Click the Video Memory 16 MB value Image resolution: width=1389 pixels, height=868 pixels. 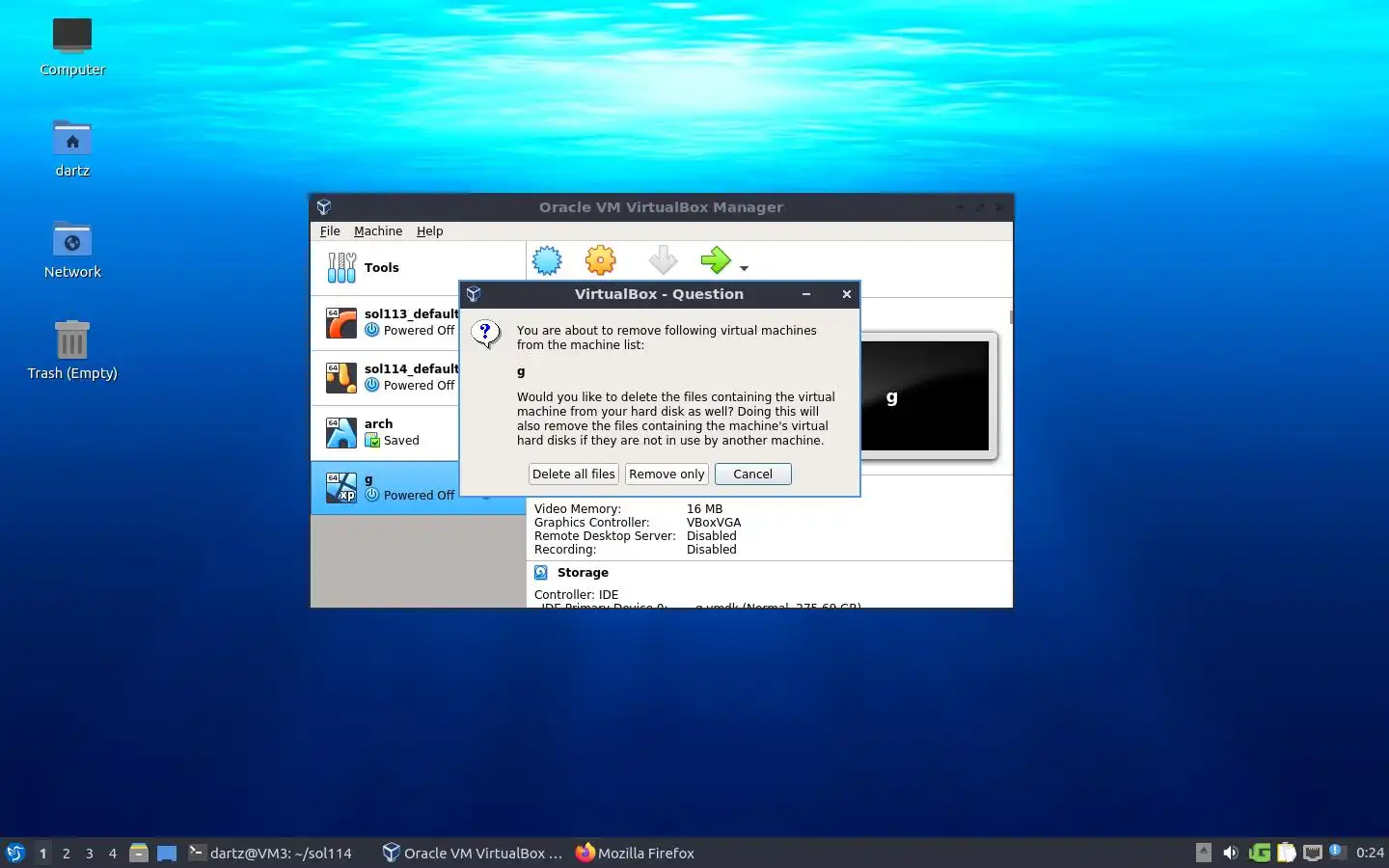[704, 509]
